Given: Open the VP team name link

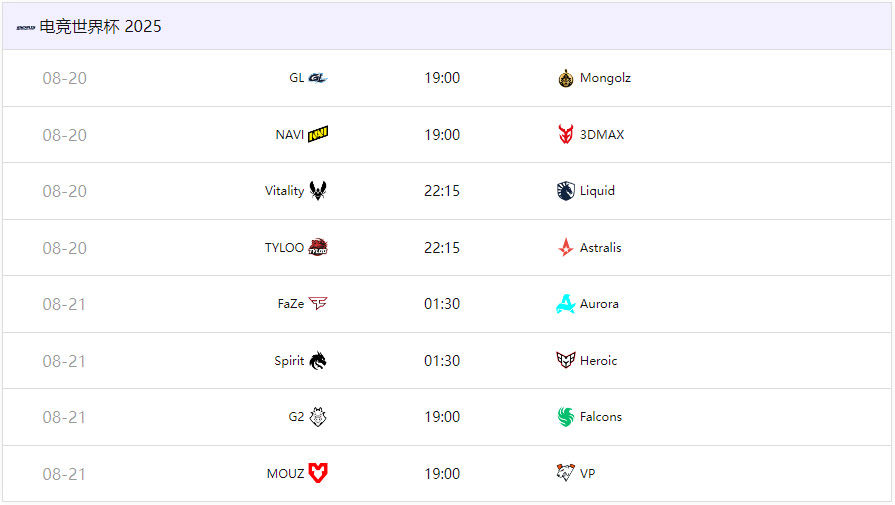Looking at the screenshot, I should pyautogui.click(x=588, y=474).
